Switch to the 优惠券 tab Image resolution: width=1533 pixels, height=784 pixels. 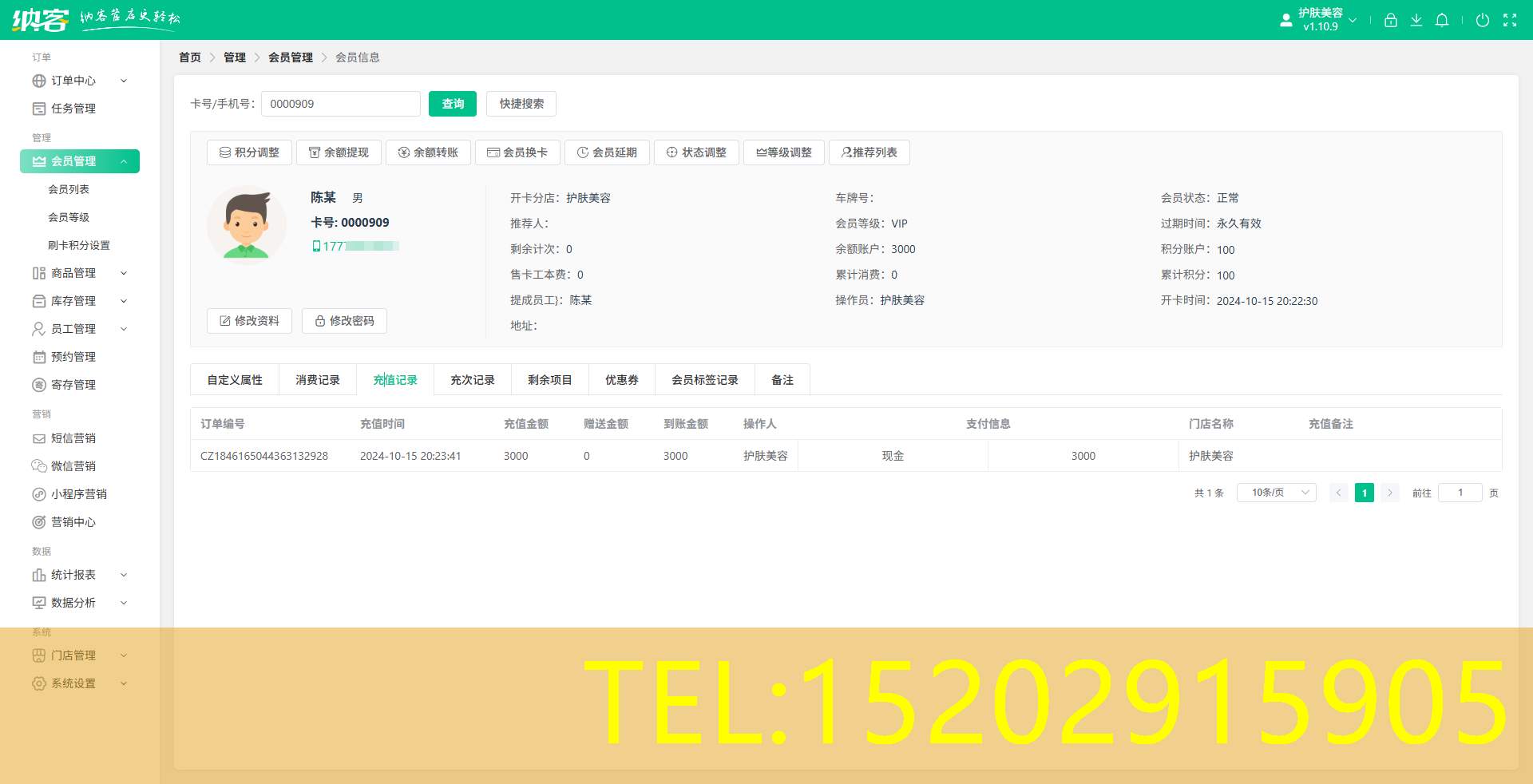click(621, 379)
